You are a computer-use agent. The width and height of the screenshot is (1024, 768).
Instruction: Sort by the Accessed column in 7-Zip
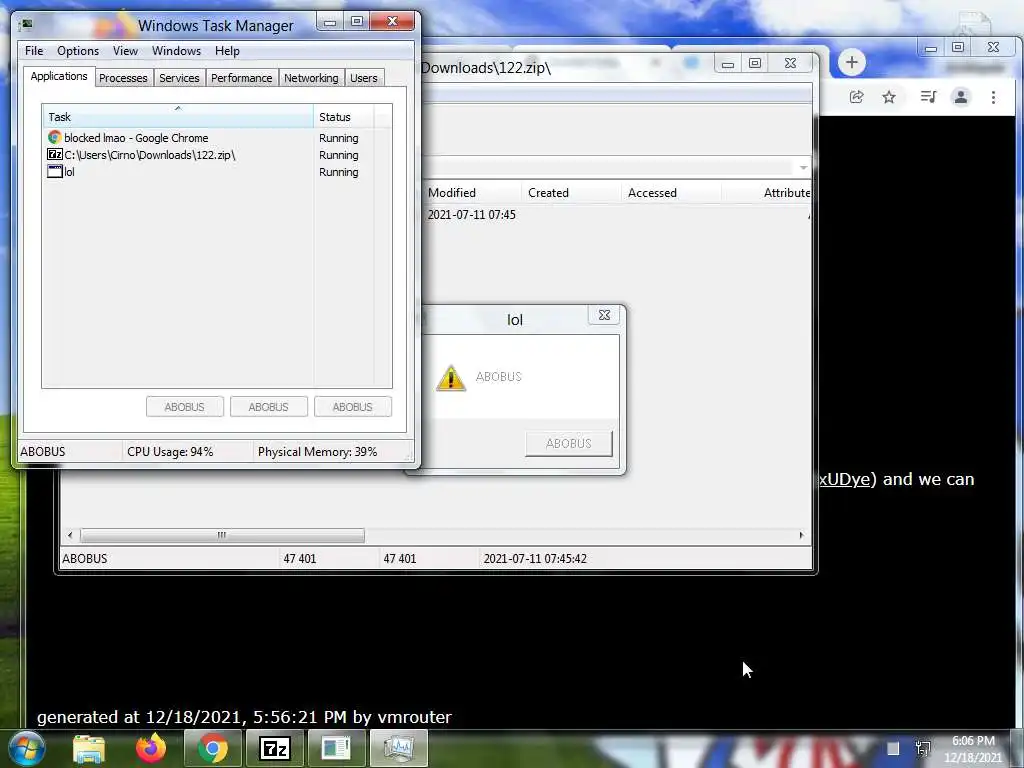tap(671, 193)
